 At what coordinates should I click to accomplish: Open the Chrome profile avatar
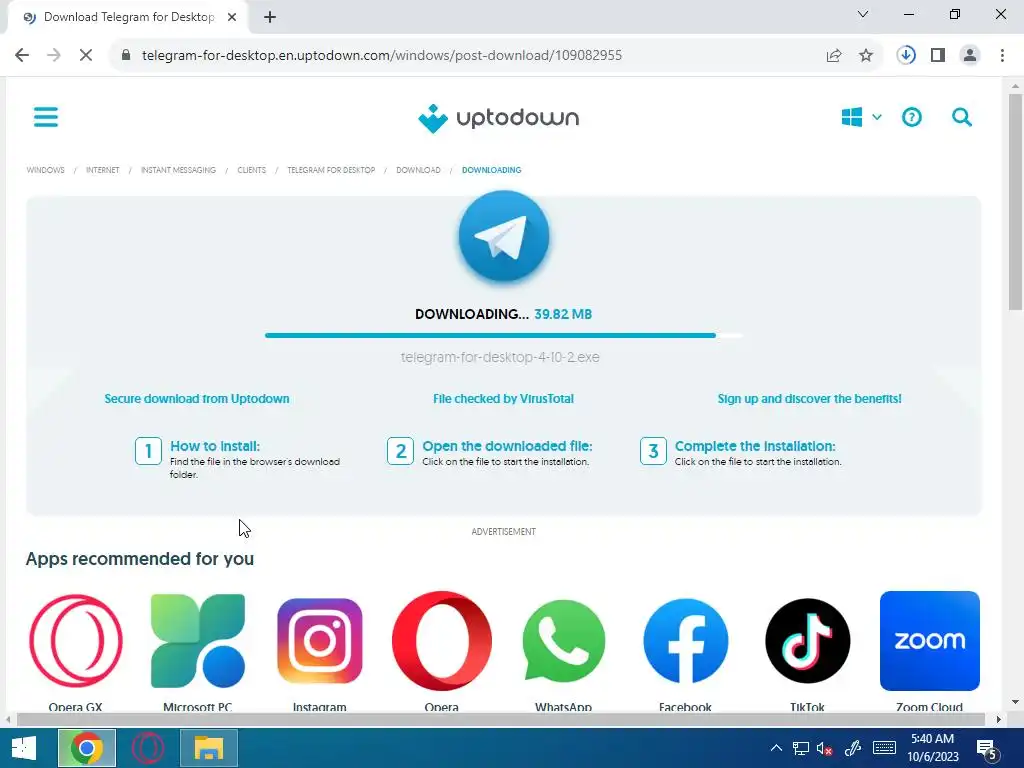coord(970,56)
